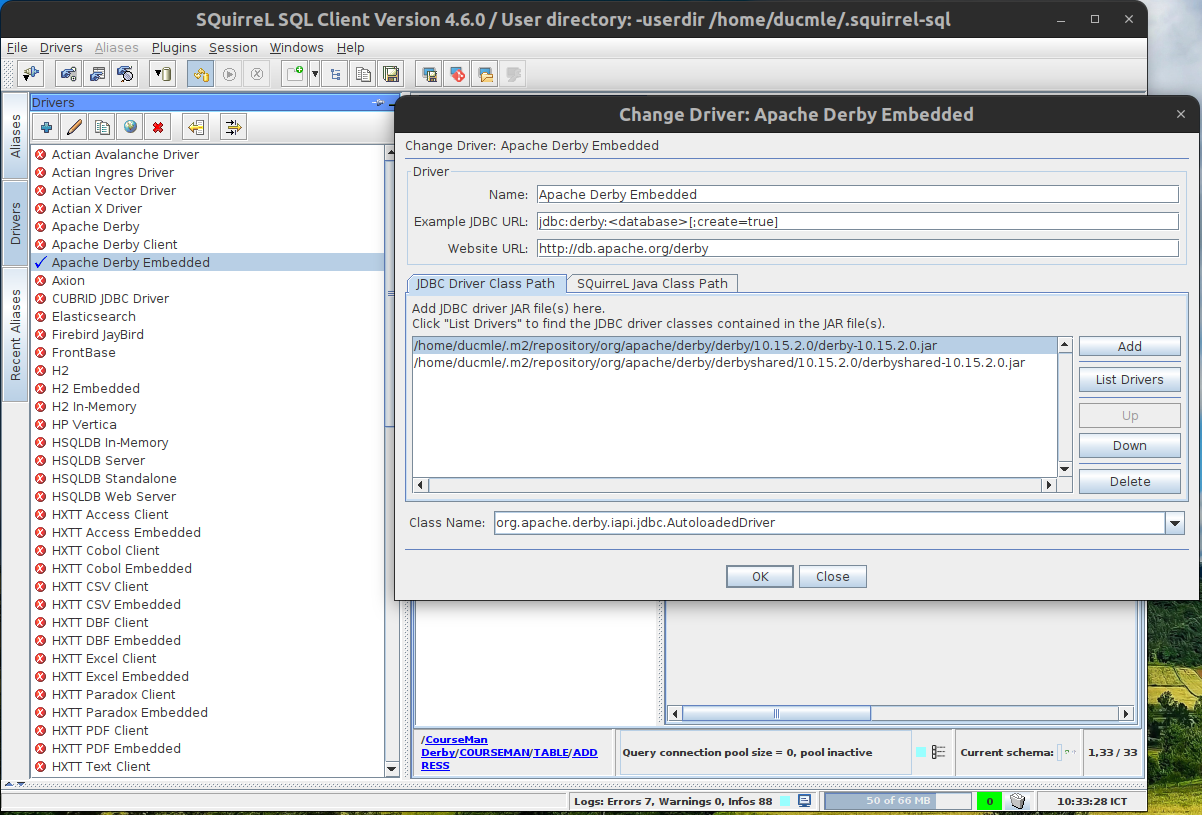Image resolution: width=1202 pixels, height=815 pixels.
Task: Open the Session menu
Action: coord(233,47)
